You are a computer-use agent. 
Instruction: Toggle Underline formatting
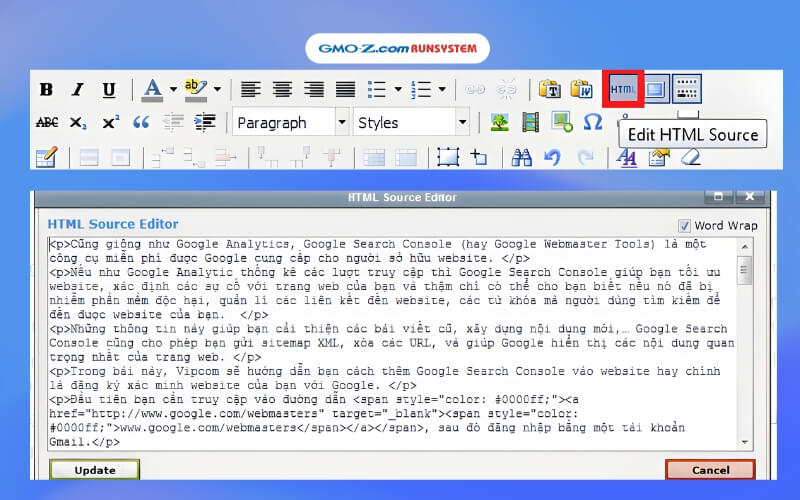pos(109,89)
